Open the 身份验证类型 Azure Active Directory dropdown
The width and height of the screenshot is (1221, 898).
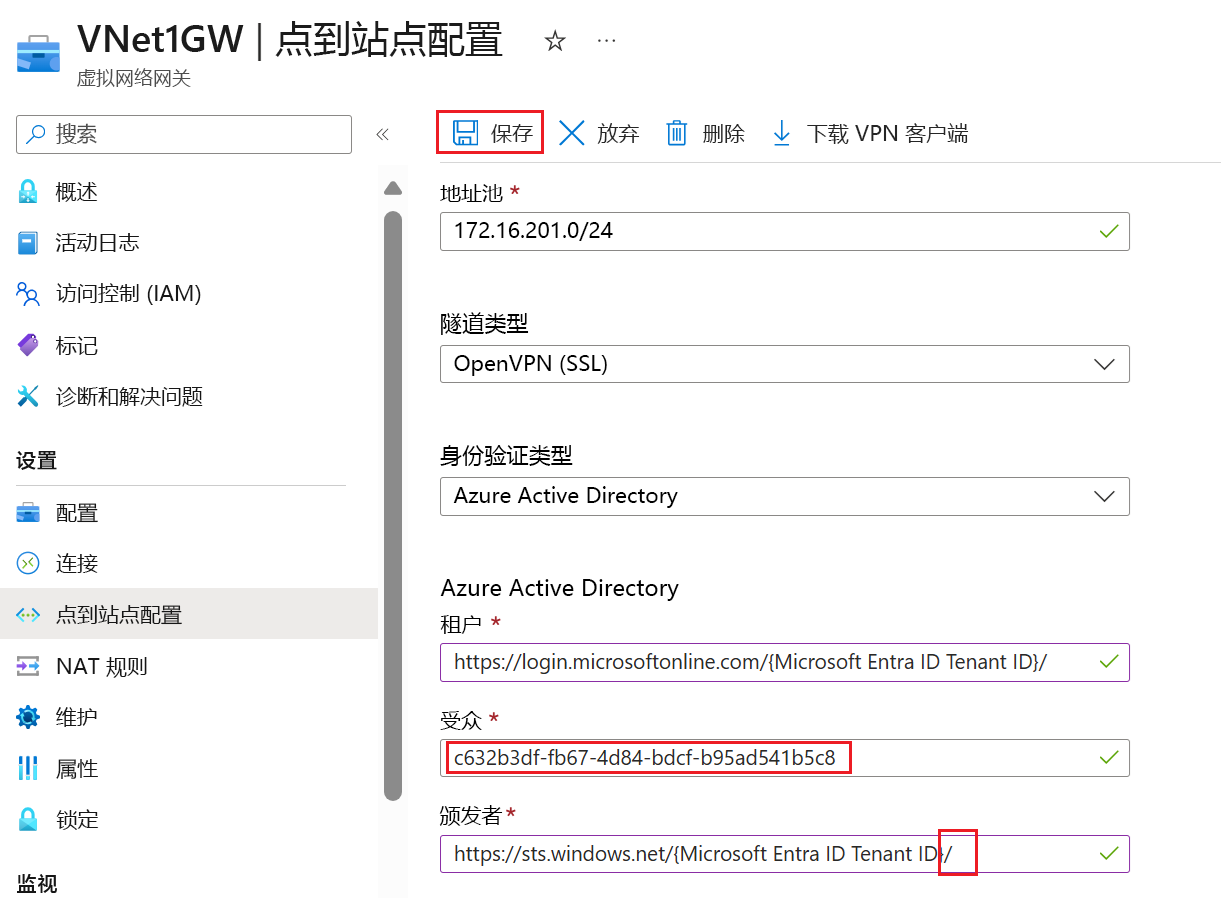coord(785,496)
